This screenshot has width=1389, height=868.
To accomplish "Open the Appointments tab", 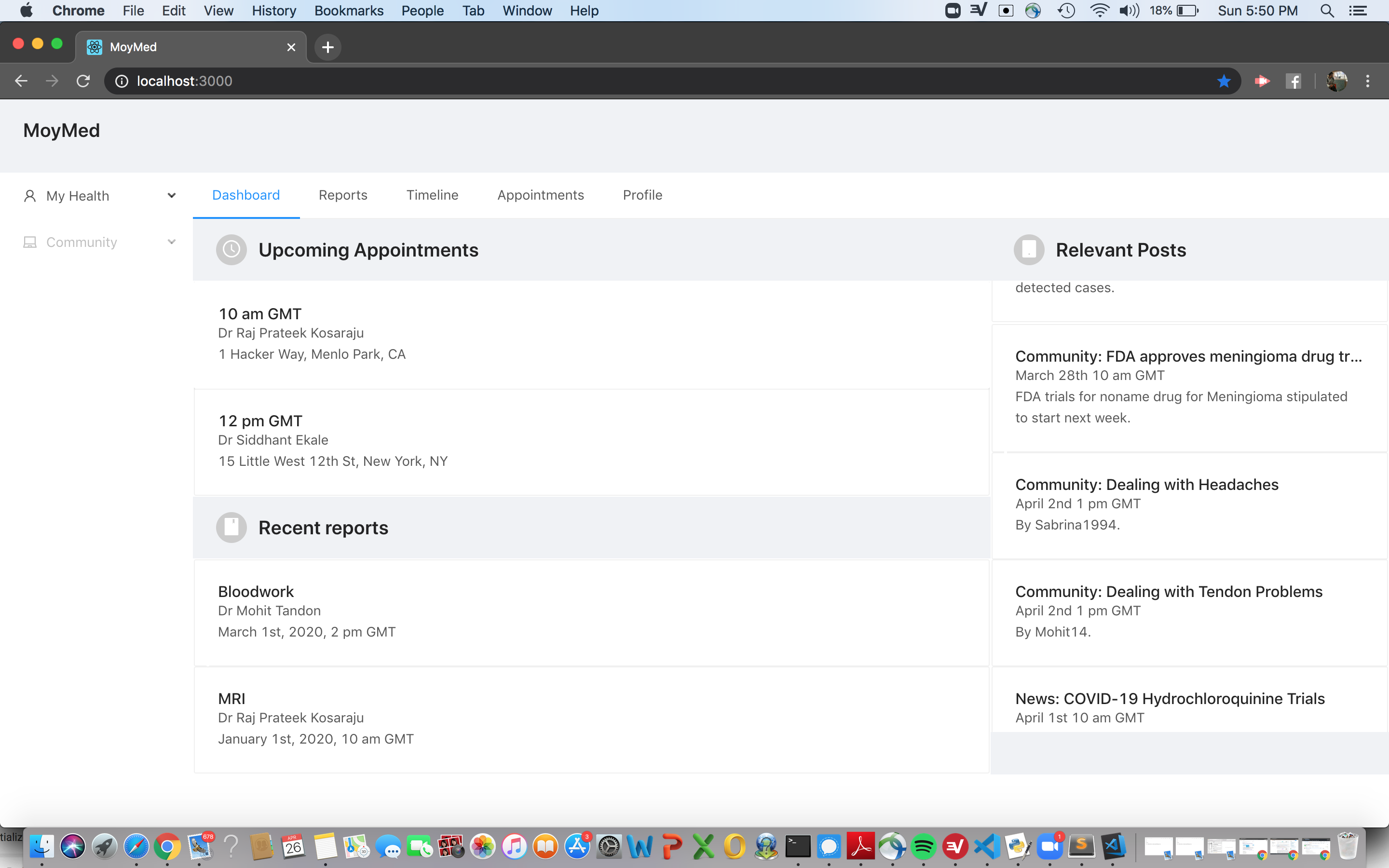I will pos(540,195).
